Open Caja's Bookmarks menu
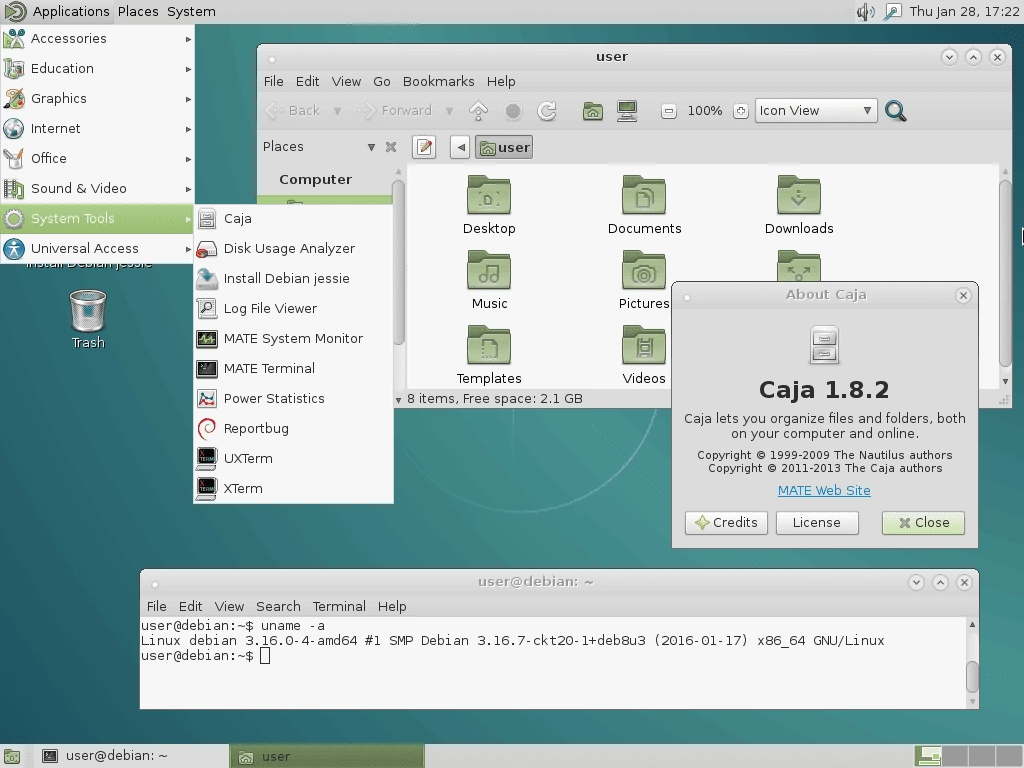Screen dimensions: 1024x768 point(438,82)
